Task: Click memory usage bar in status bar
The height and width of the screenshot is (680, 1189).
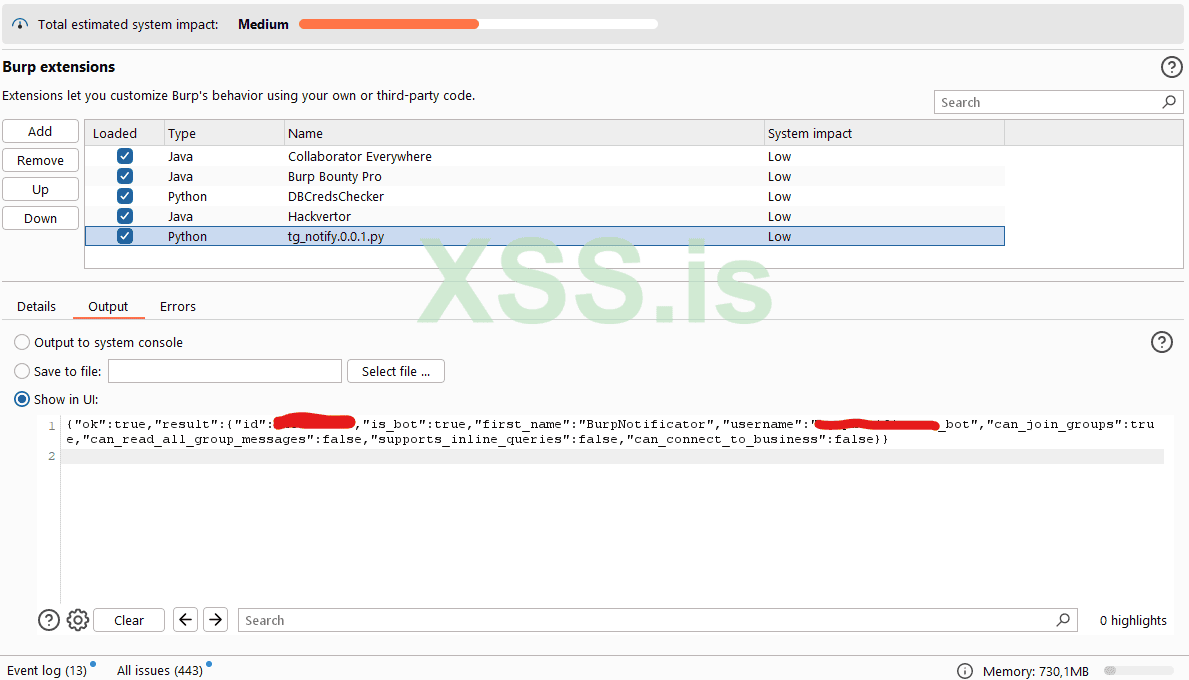Action: click(1139, 671)
